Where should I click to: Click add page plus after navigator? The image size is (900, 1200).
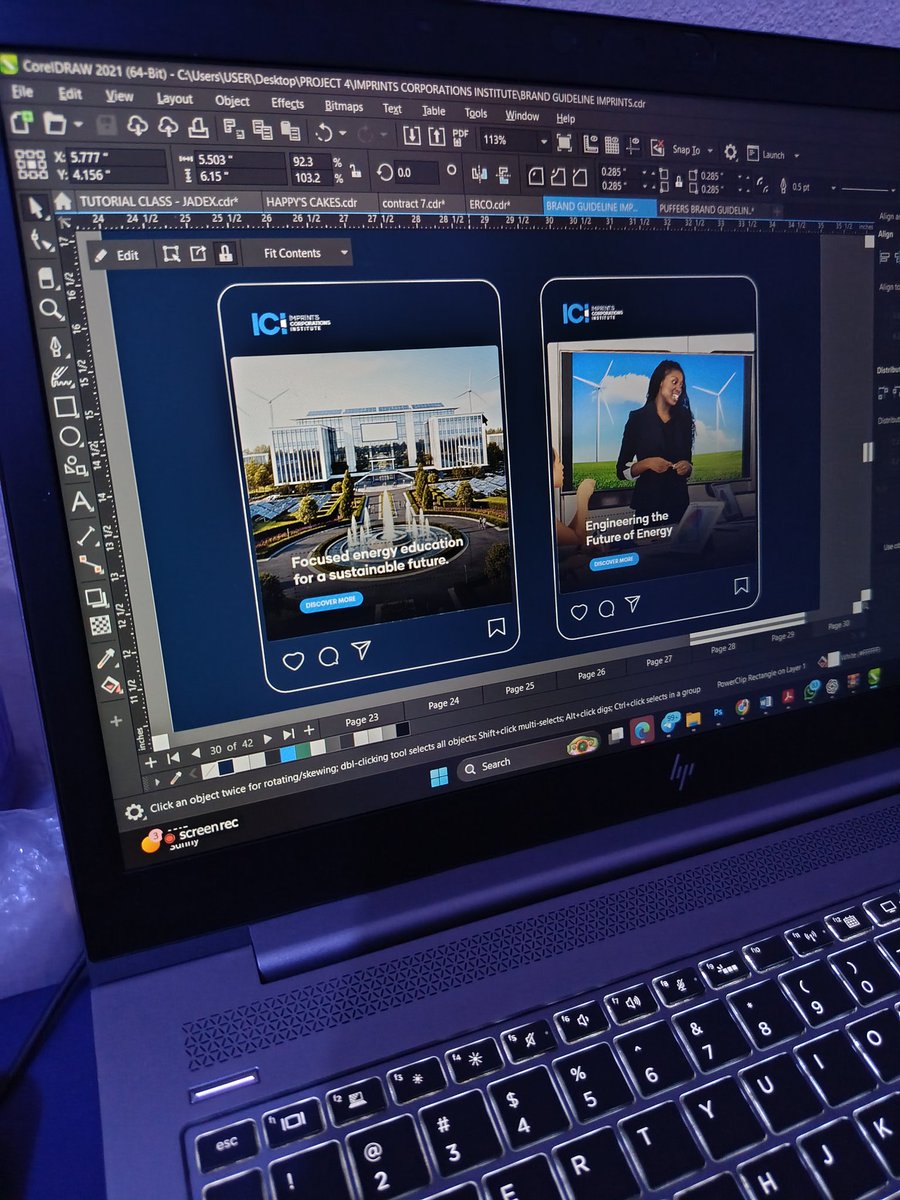click(310, 731)
